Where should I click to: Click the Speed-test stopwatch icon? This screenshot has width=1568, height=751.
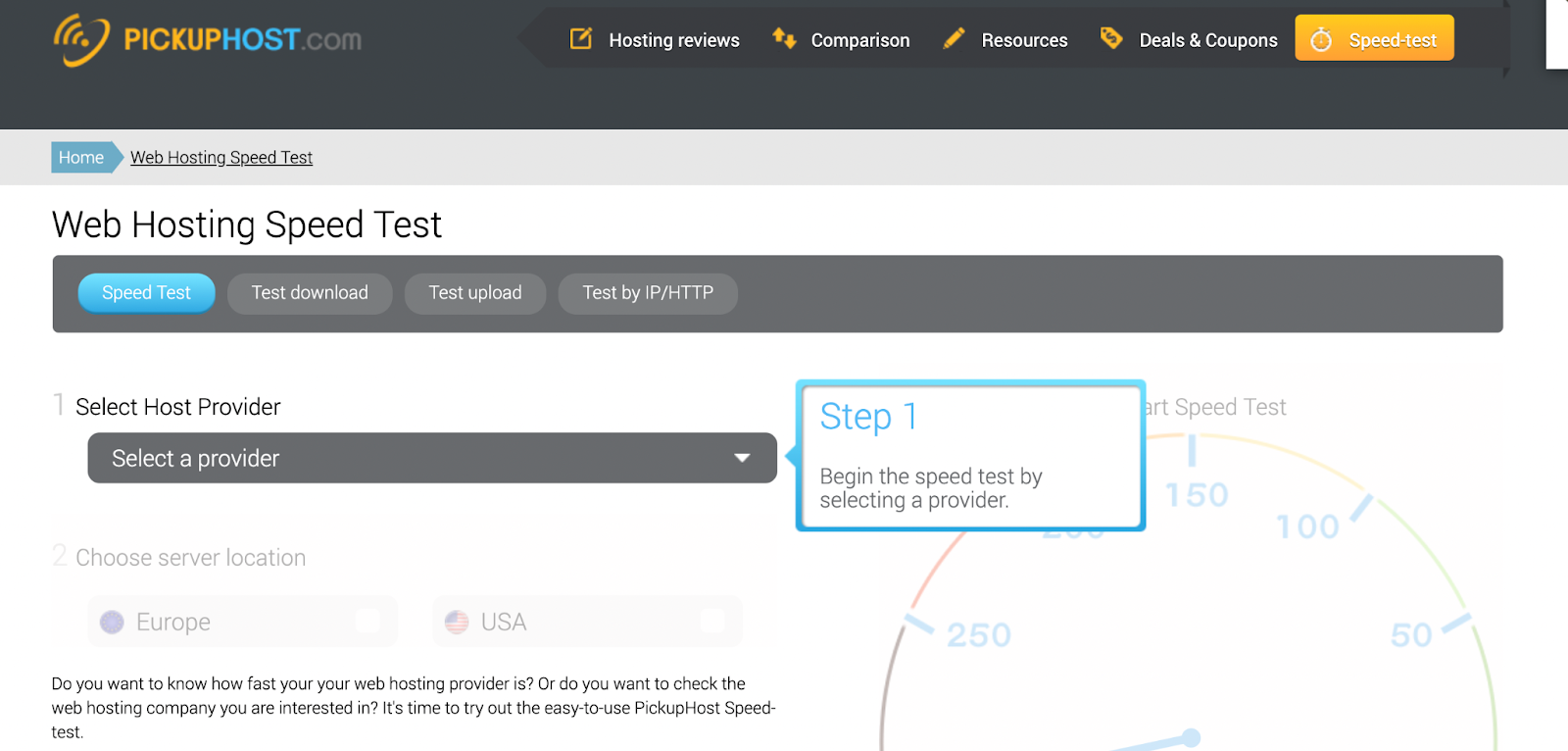[x=1321, y=39]
